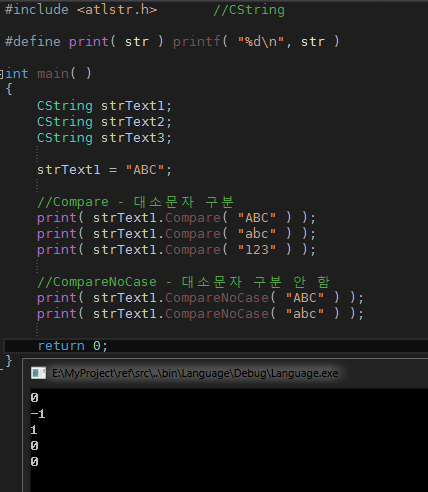Screen dimensions: 428x492
Task: Click the //Compare comment line
Action: pos(135,202)
